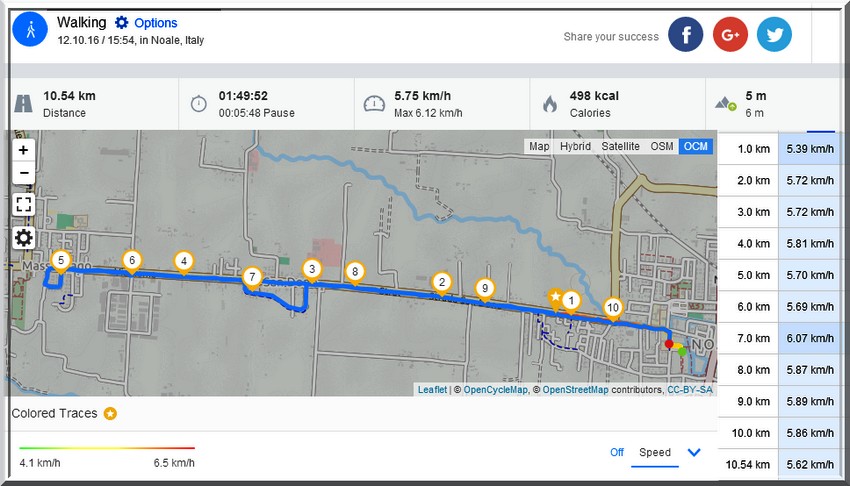Click the Colored Traces star badge
Screen dimensions: 850x486
pos(110,413)
